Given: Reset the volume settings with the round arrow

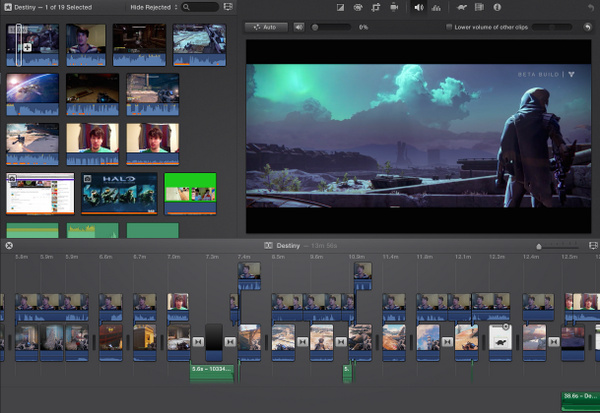Looking at the screenshot, I should click(587, 27).
